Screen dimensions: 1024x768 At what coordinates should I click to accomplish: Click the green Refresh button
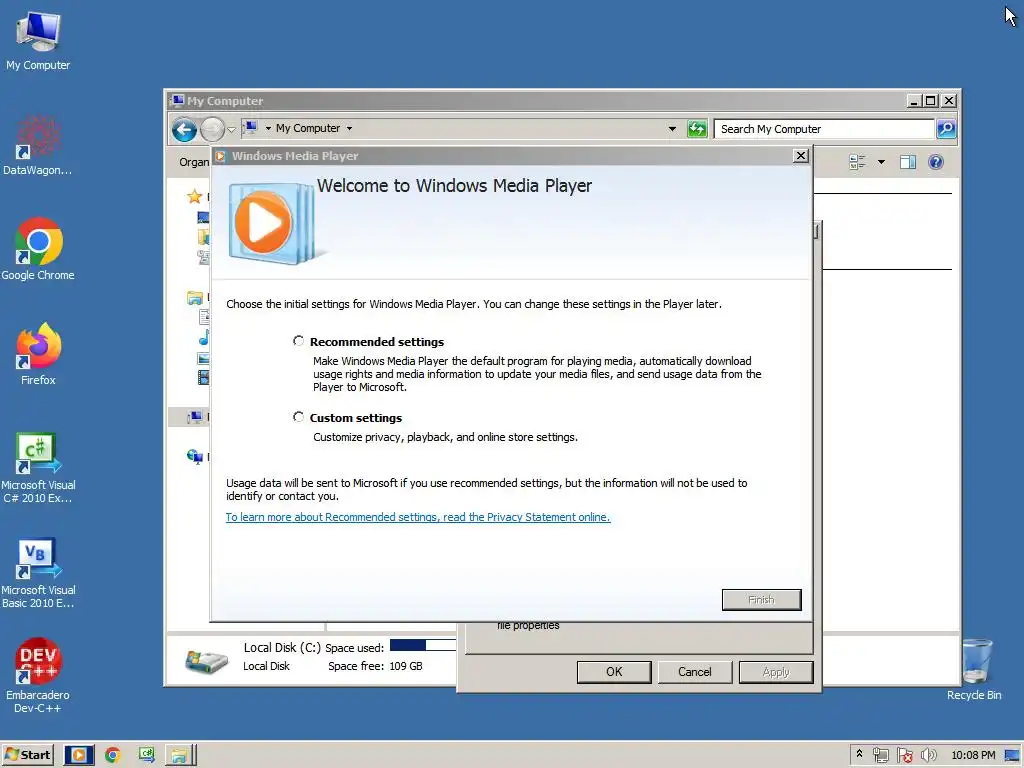coord(697,129)
